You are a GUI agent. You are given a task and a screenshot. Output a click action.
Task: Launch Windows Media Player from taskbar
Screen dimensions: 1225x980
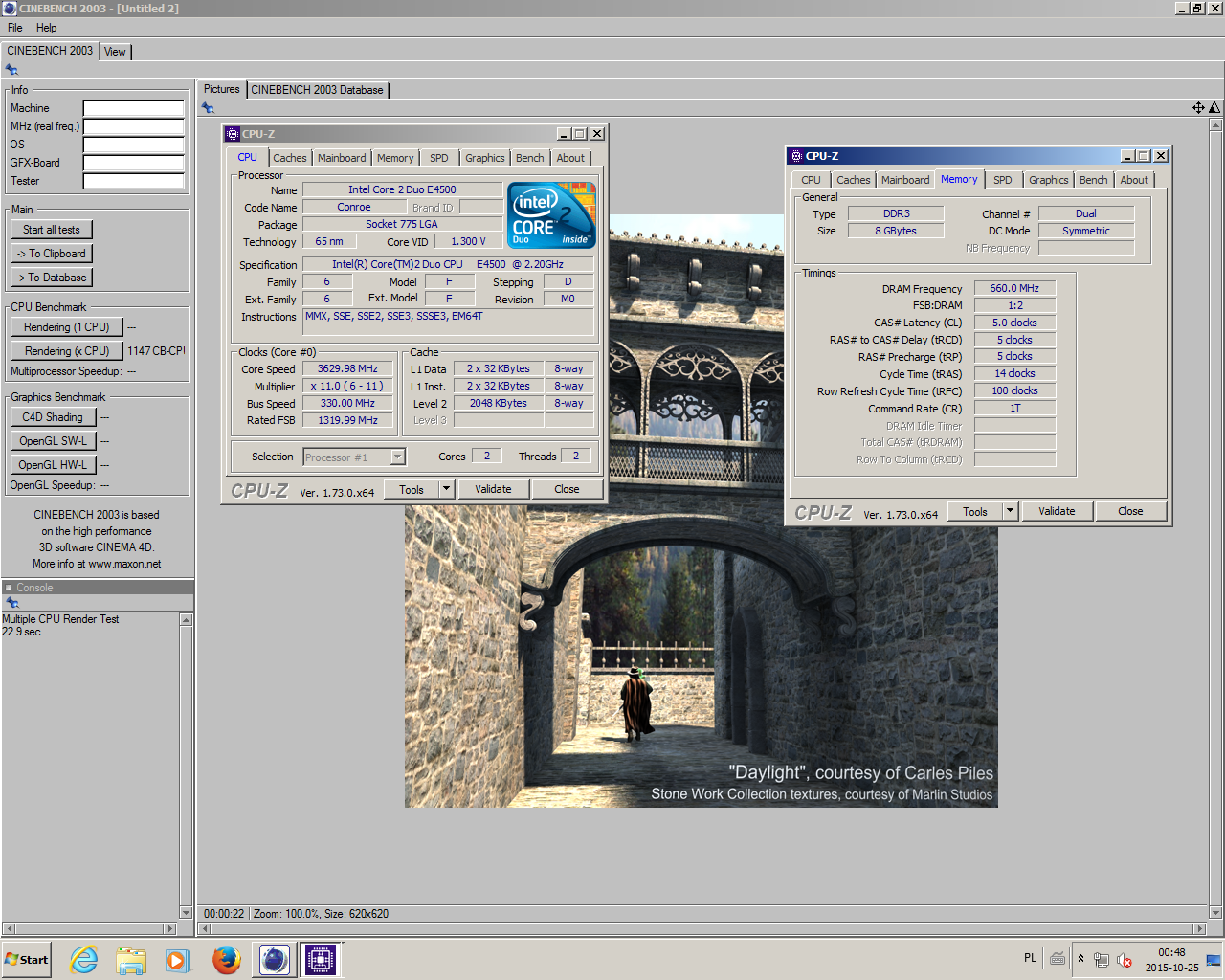tap(178, 959)
